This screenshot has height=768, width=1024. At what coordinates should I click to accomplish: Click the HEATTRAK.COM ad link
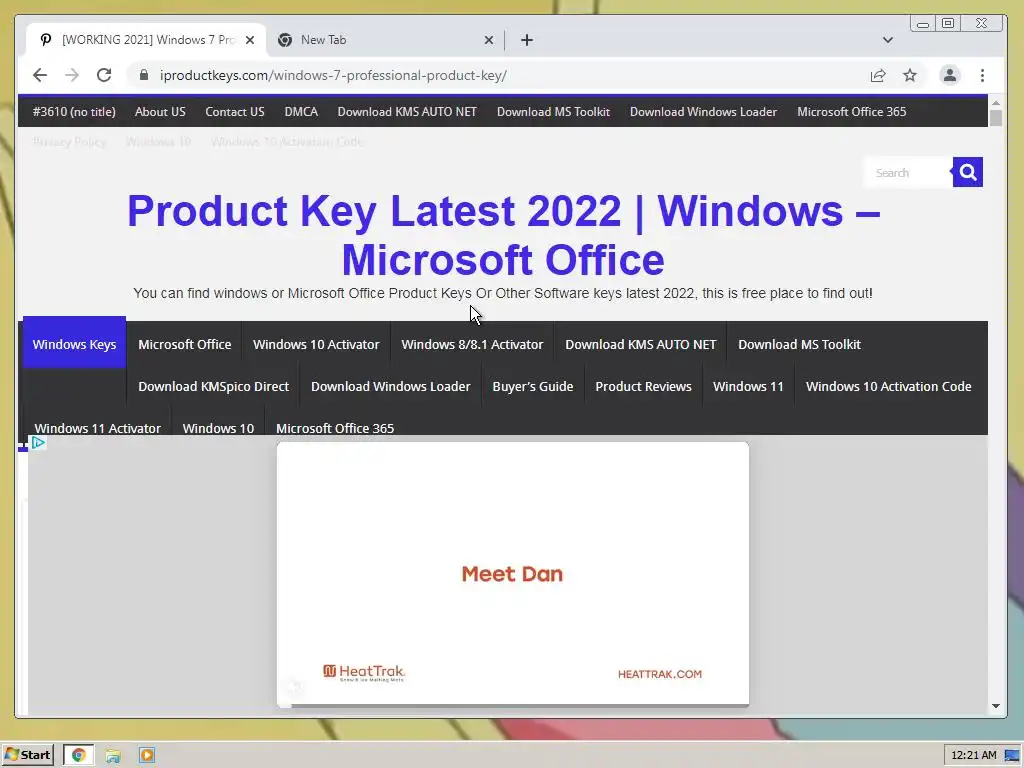coord(660,674)
